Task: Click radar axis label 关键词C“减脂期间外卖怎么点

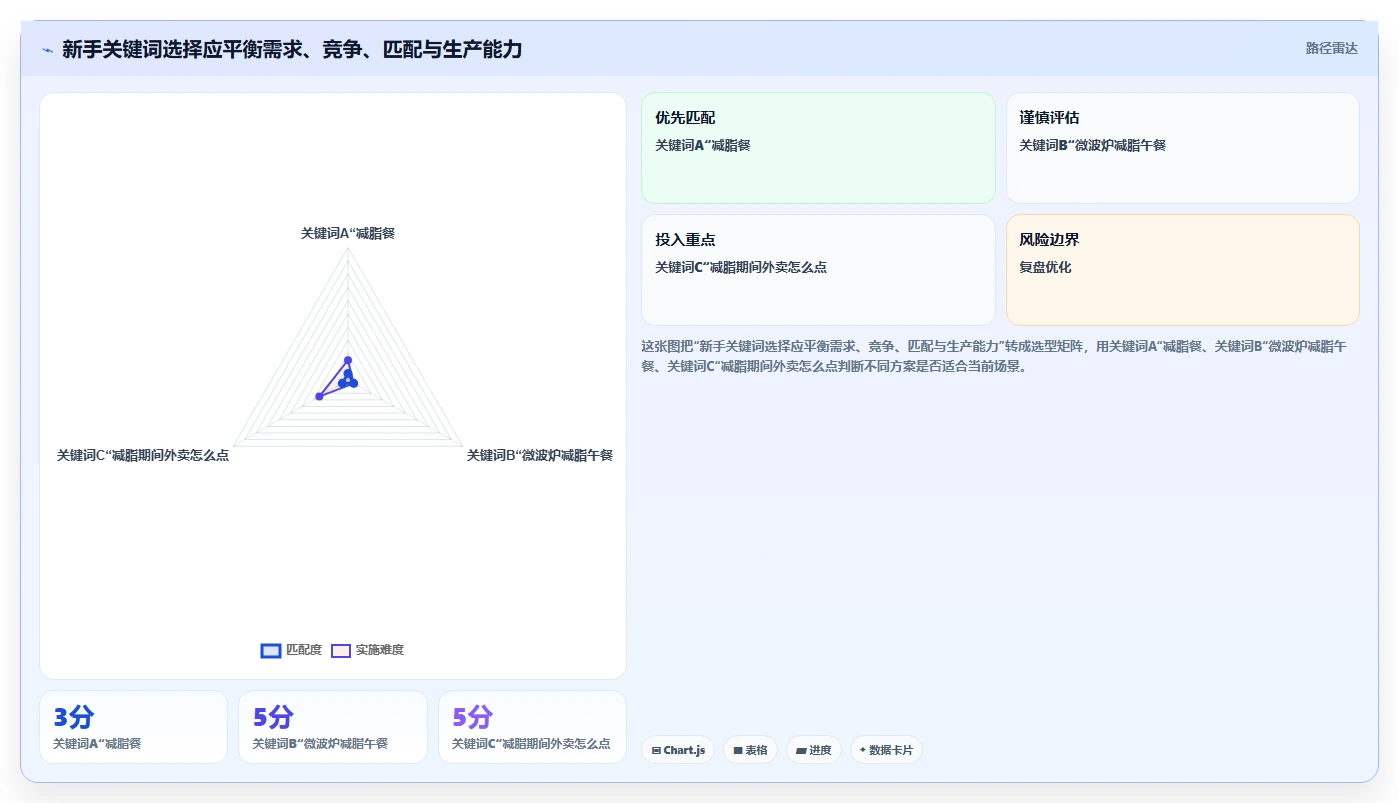Action: [x=143, y=455]
